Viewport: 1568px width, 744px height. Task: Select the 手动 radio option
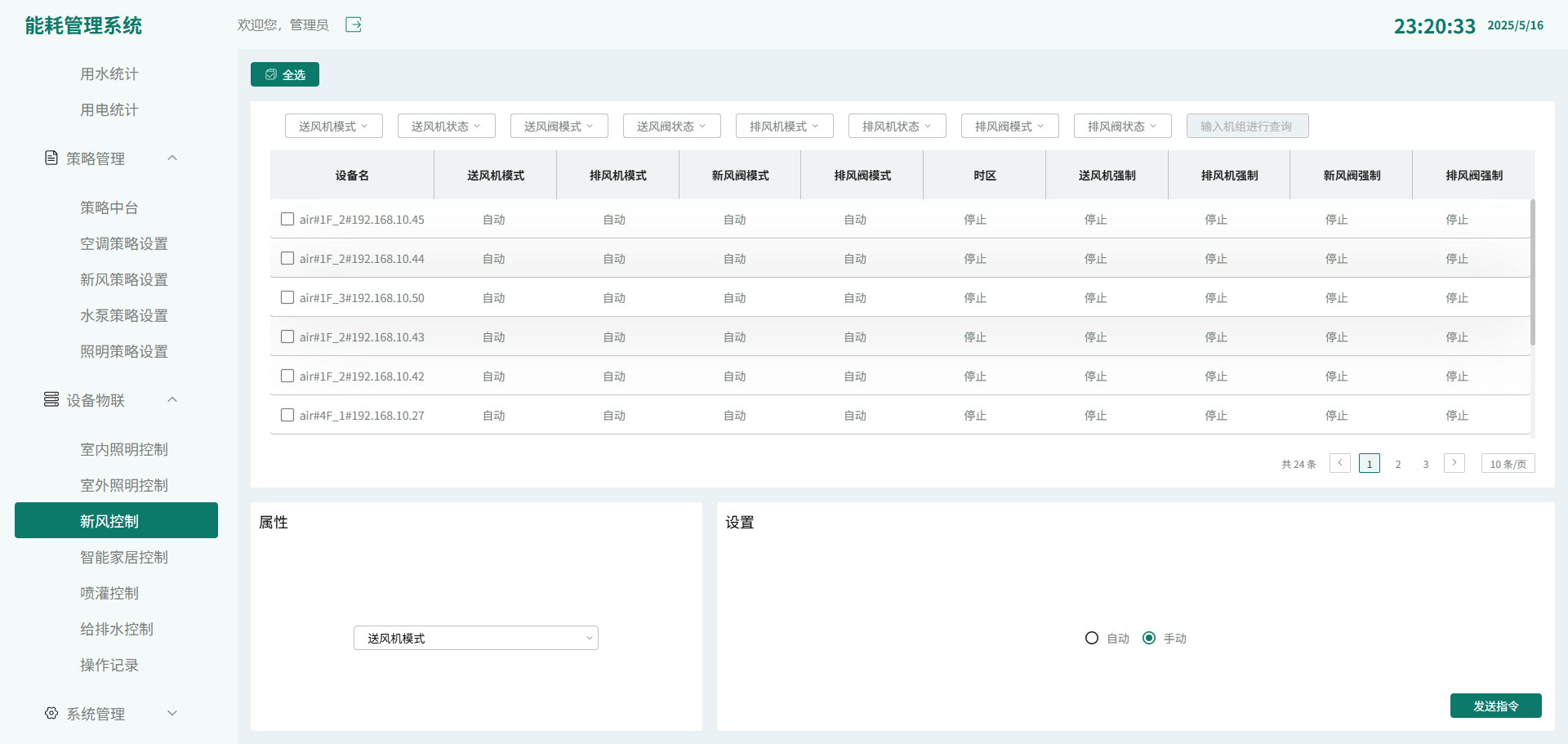click(1149, 638)
